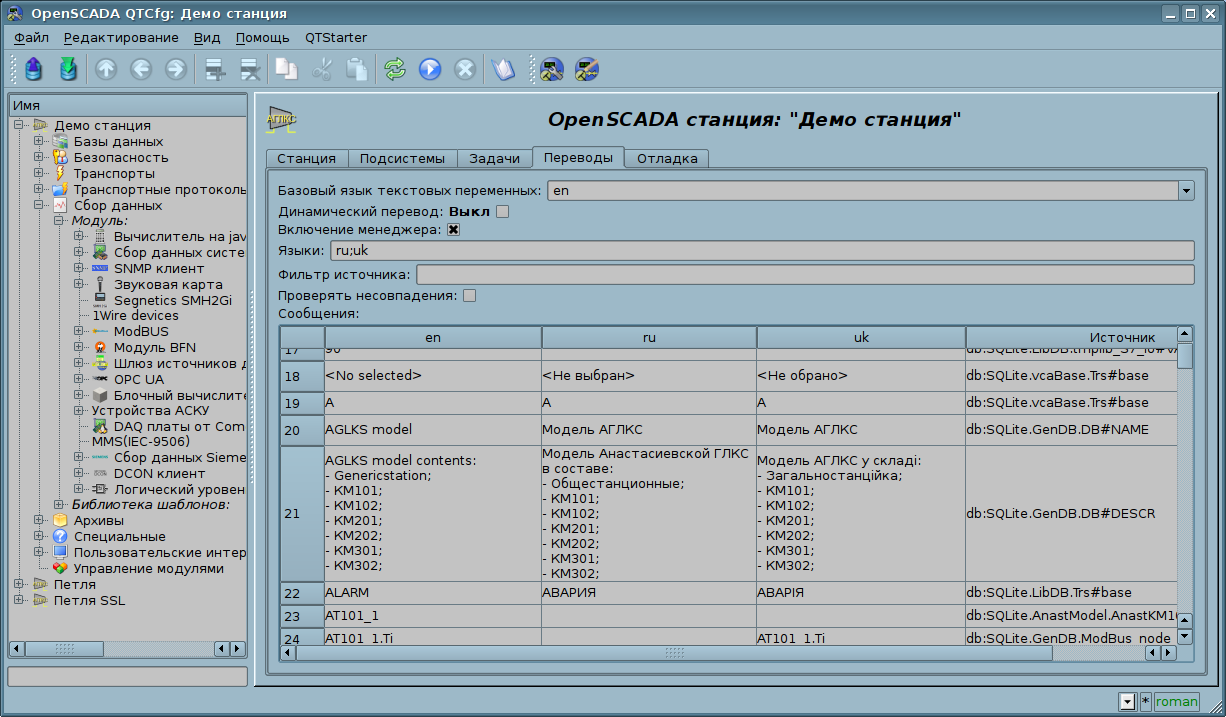Click the Фильтр источника input field
Image resolution: width=1226 pixels, height=717 pixels.
805,274
